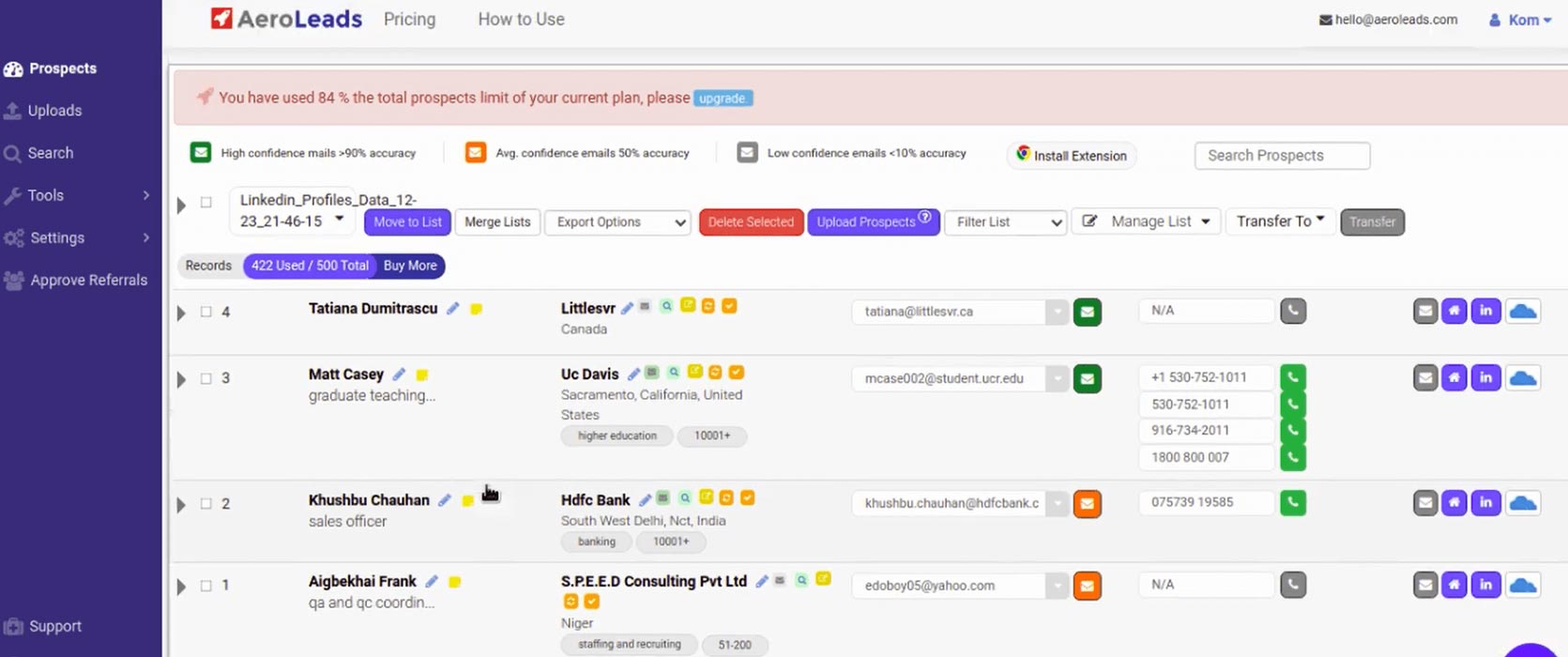Click gray phone icon in Tatiana Dumitrascu row
1568x657 pixels.
coord(1292,311)
